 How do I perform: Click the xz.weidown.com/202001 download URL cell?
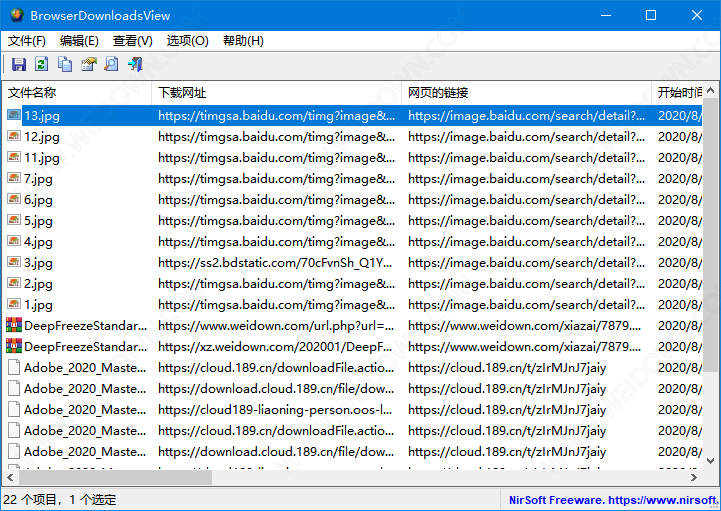coord(275,347)
